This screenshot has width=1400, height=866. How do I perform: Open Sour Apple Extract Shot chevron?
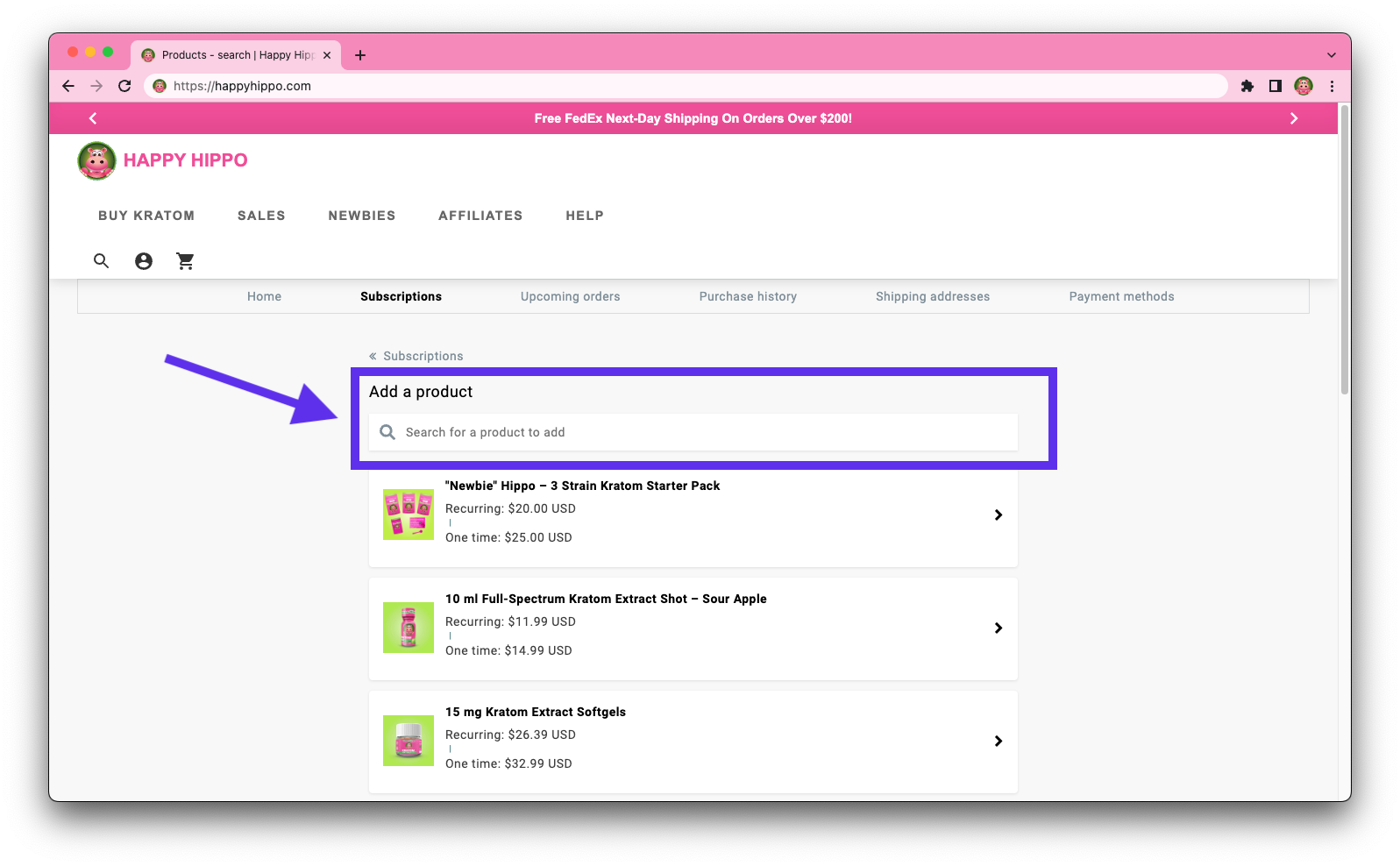coord(998,628)
